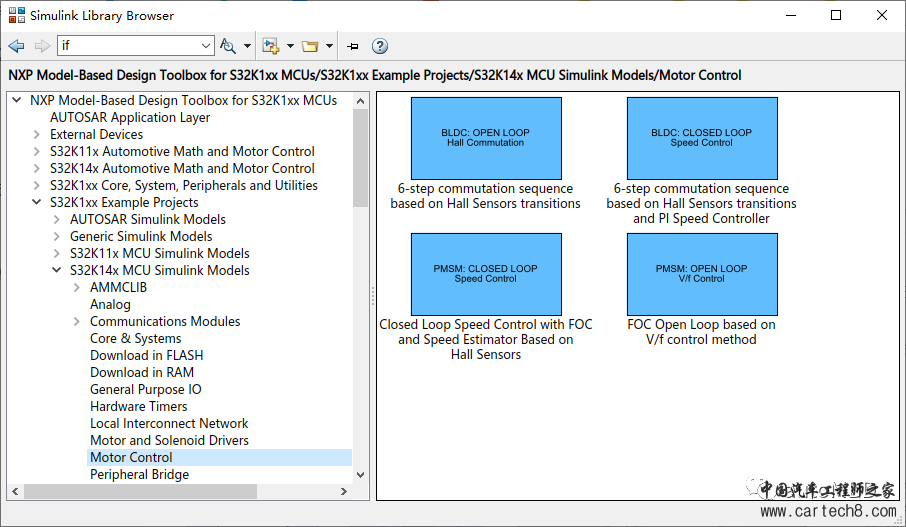Click the pin stay-on-top icon

tap(353, 46)
